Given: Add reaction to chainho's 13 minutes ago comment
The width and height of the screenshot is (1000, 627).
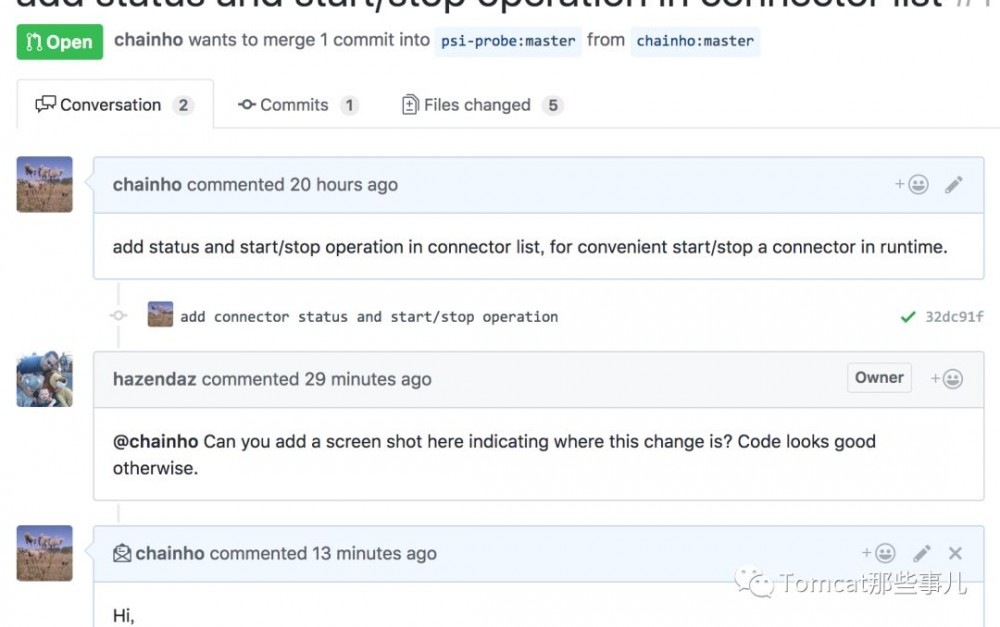Looking at the screenshot, I should [879, 553].
